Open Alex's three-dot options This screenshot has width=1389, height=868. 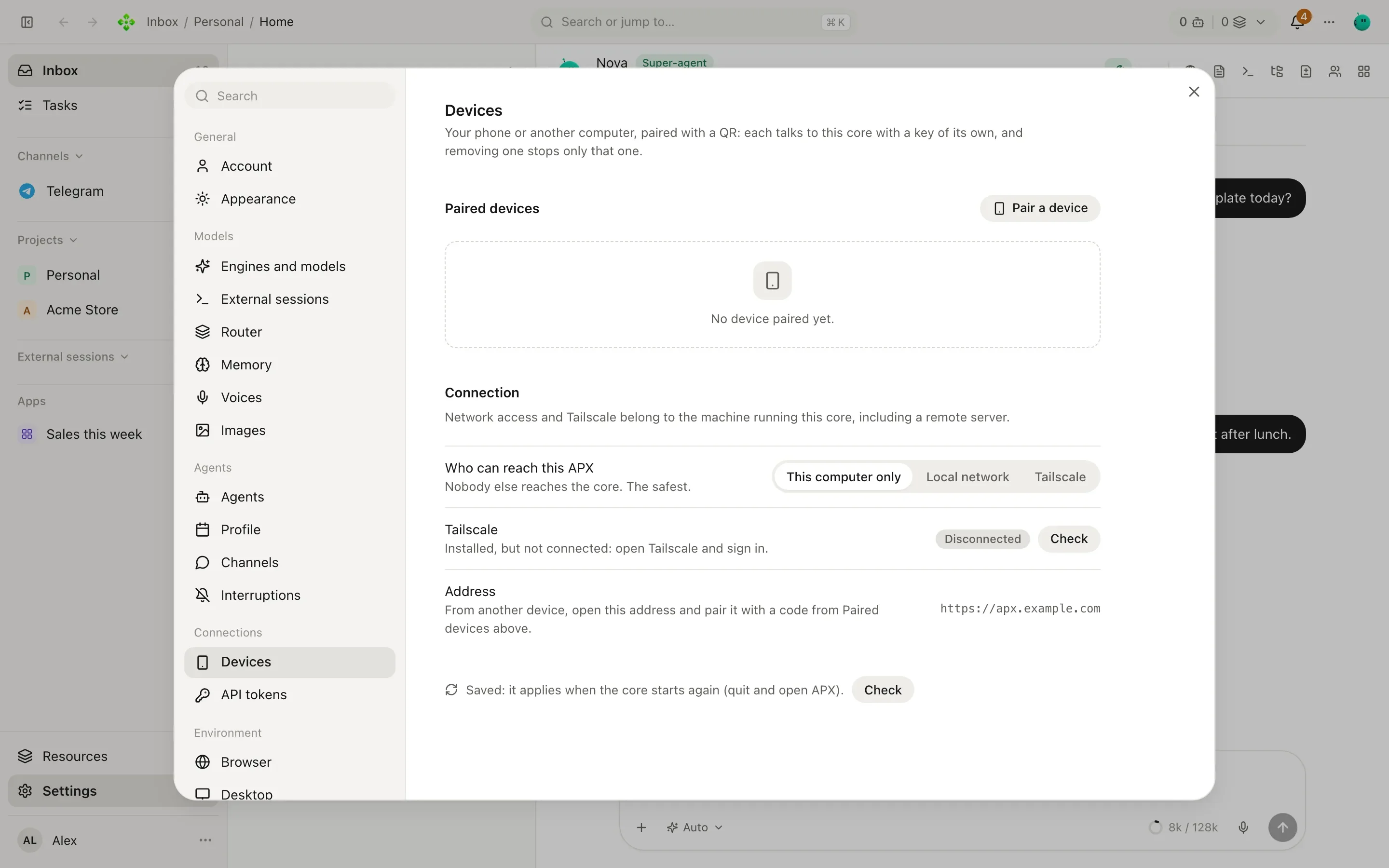(x=205, y=840)
